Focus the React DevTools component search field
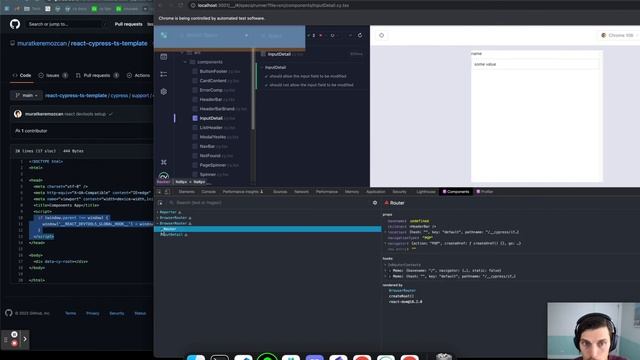The width and height of the screenshot is (640, 360). tap(269, 203)
